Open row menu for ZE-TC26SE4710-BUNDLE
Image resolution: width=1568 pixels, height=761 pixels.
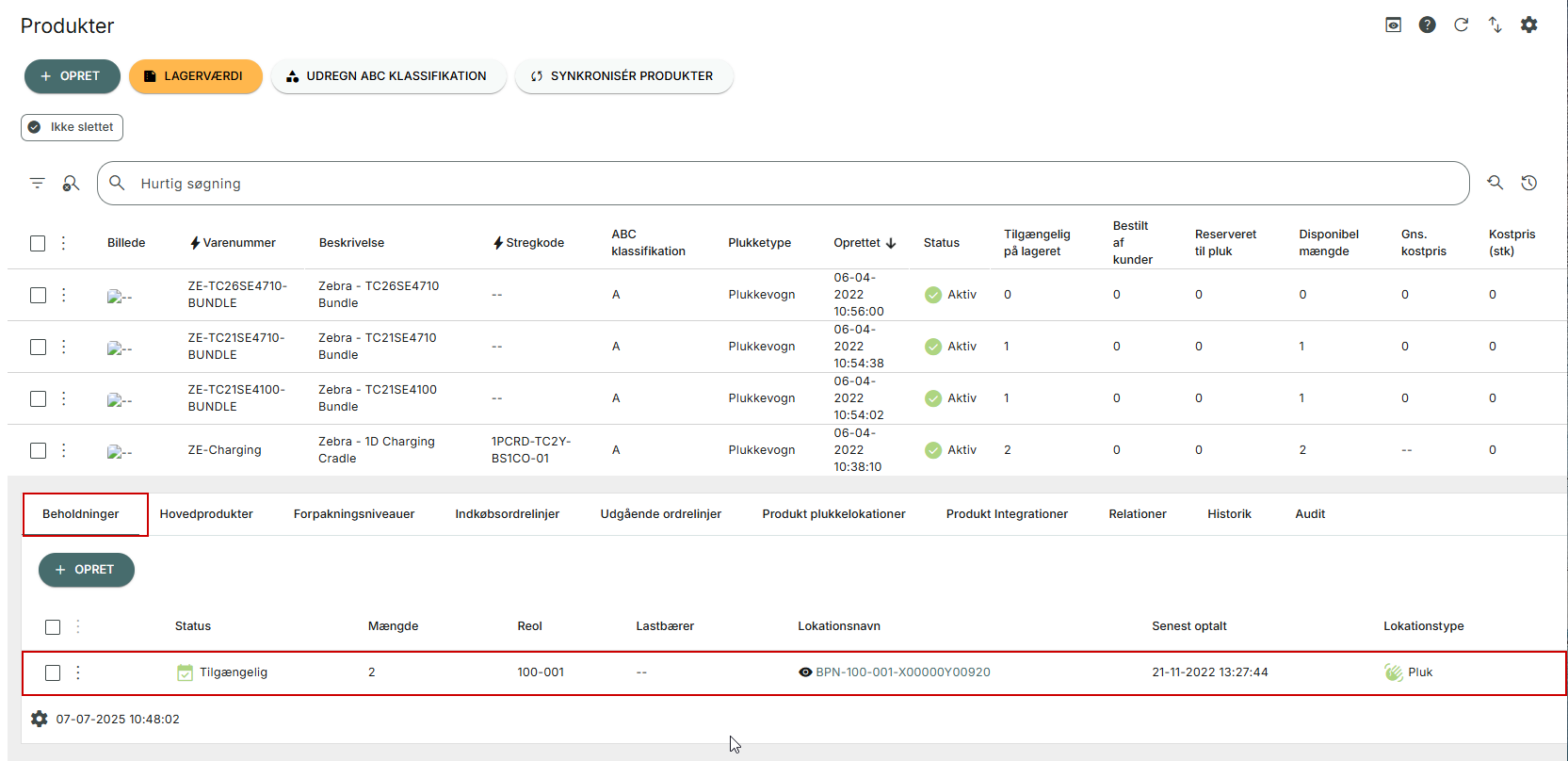point(64,295)
